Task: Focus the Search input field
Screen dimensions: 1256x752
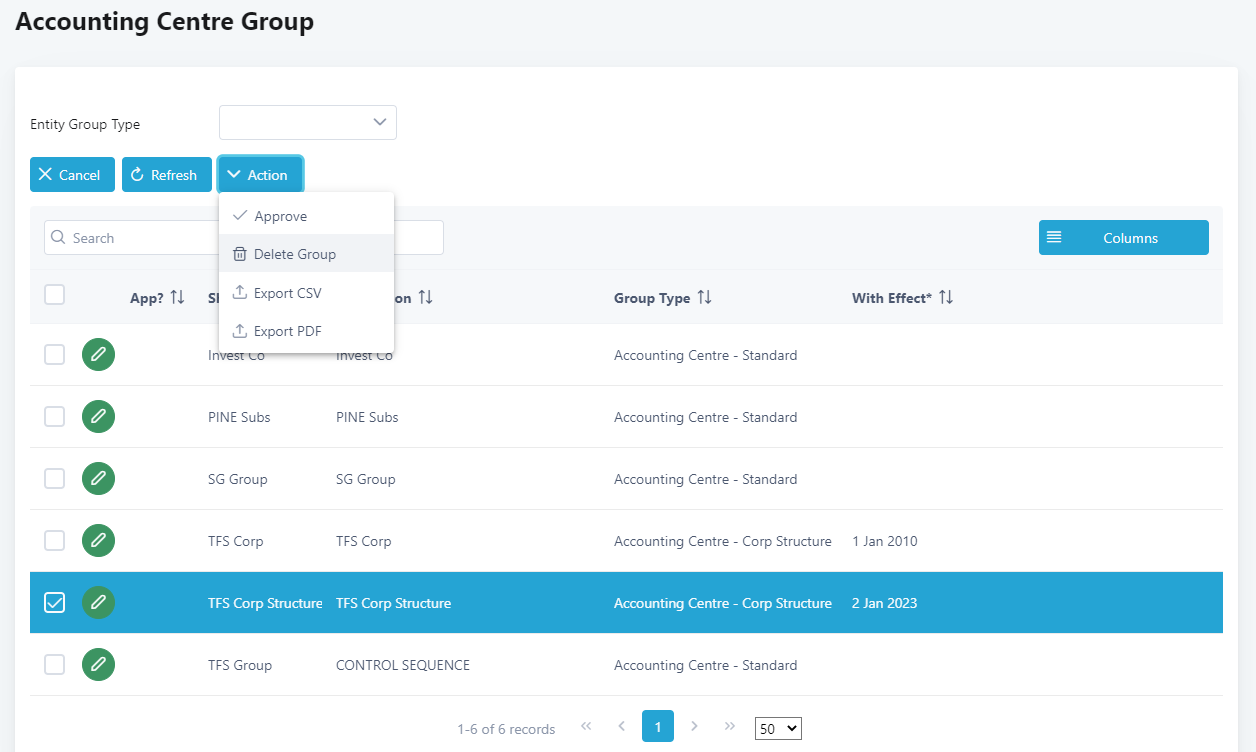Action: tap(130, 238)
